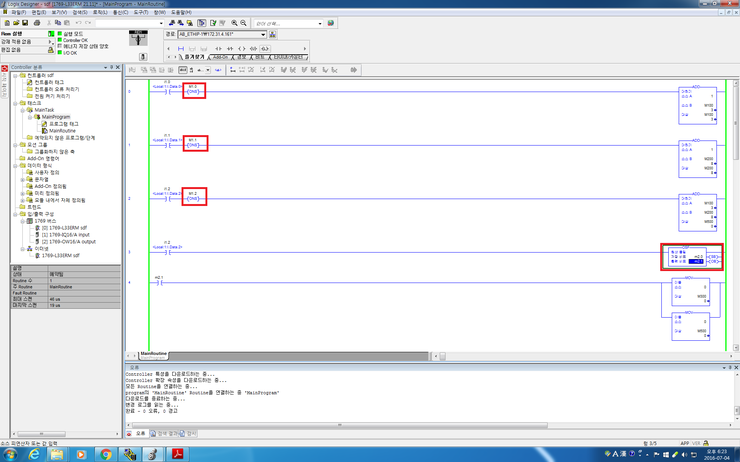
Task: Open Internet Explorer from the taskbar
Action: 34,454
